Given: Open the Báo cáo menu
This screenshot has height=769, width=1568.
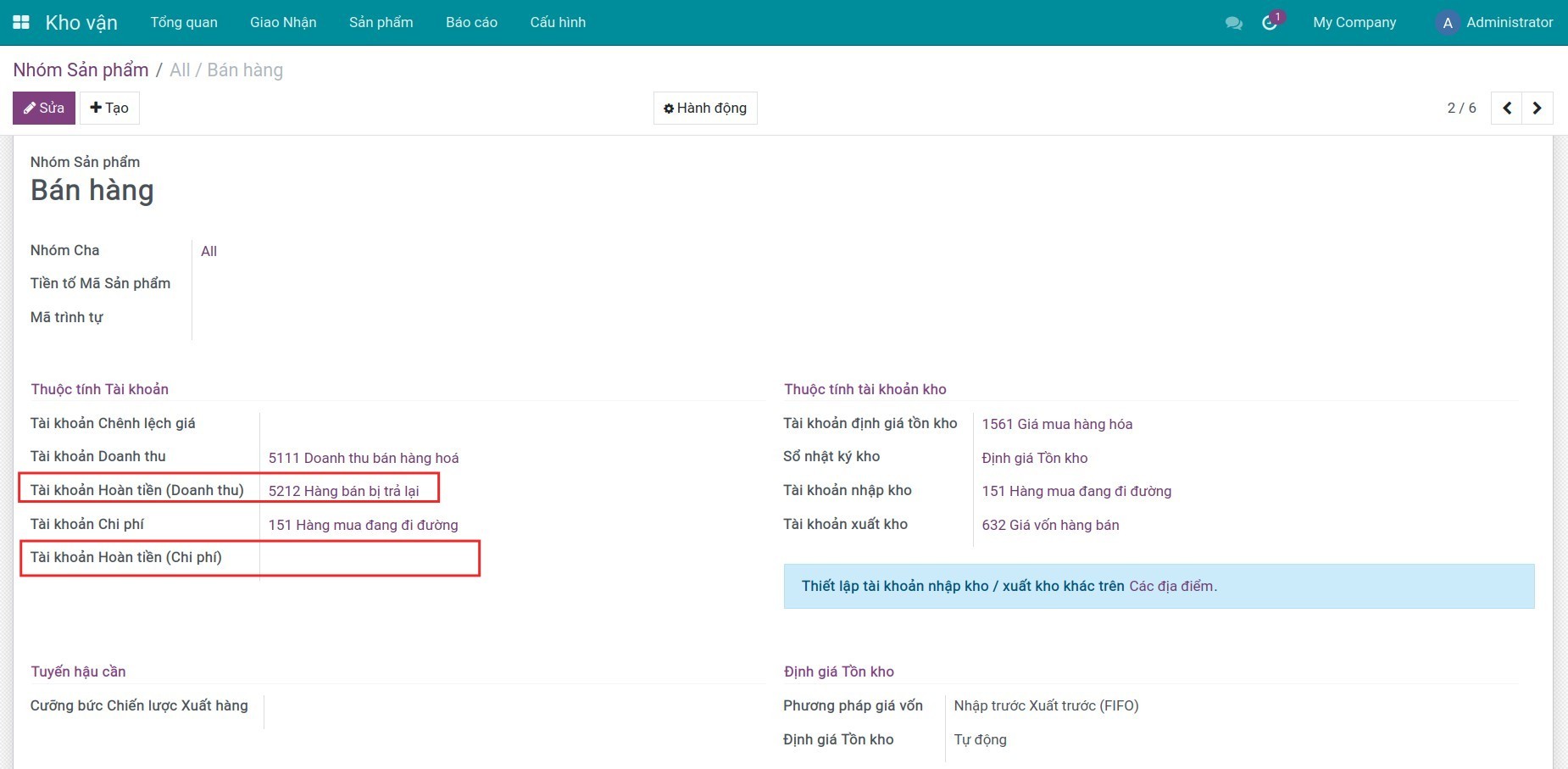Looking at the screenshot, I should 471,23.
